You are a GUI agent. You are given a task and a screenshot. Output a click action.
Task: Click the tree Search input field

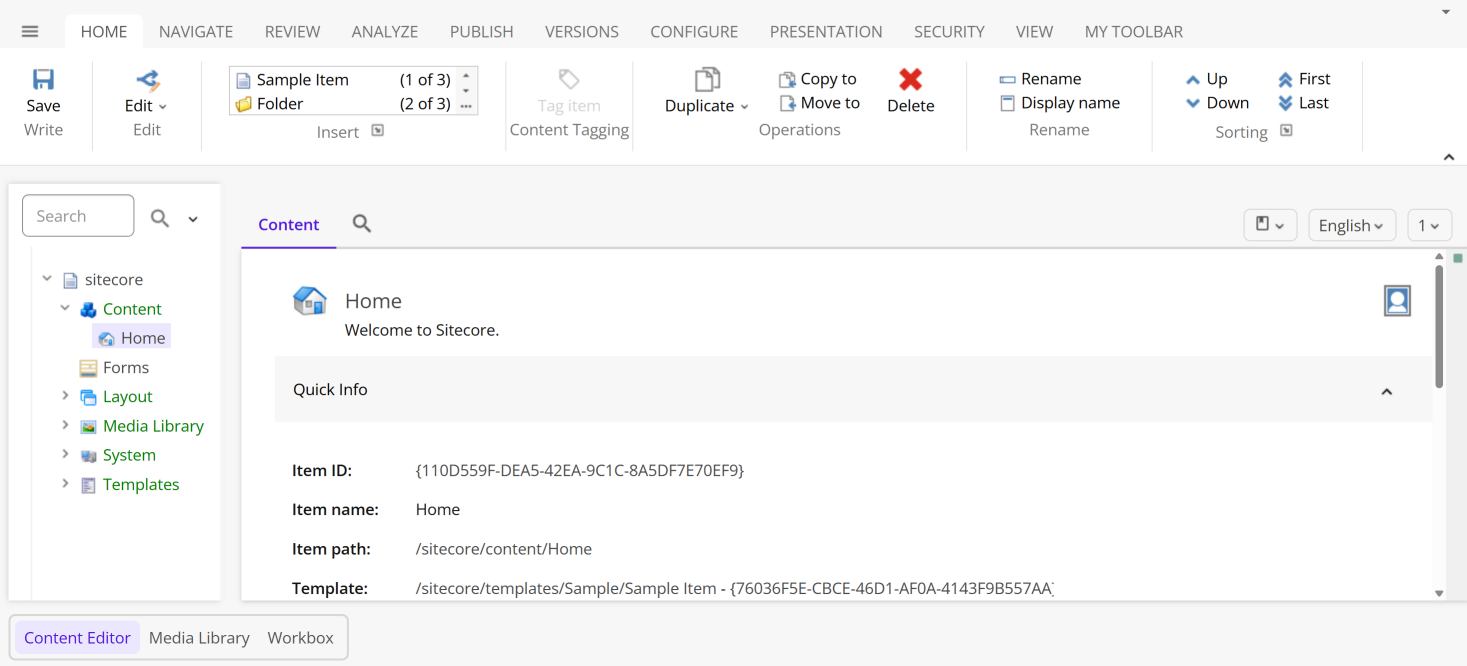(x=78, y=216)
